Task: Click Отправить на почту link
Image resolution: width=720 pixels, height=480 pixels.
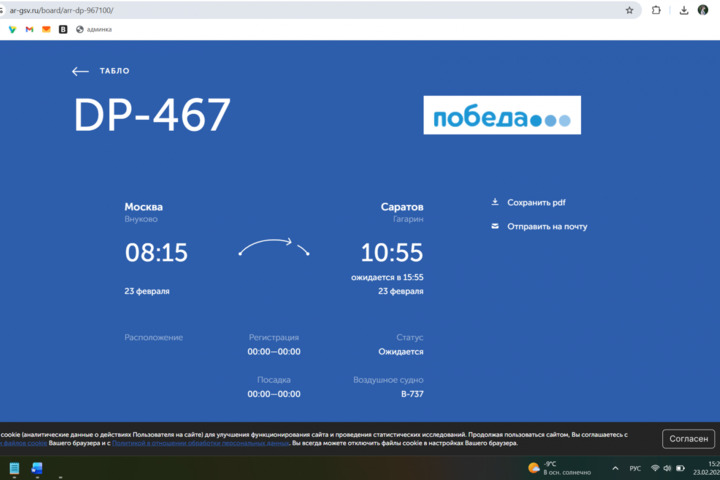Action: tap(547, 226)
